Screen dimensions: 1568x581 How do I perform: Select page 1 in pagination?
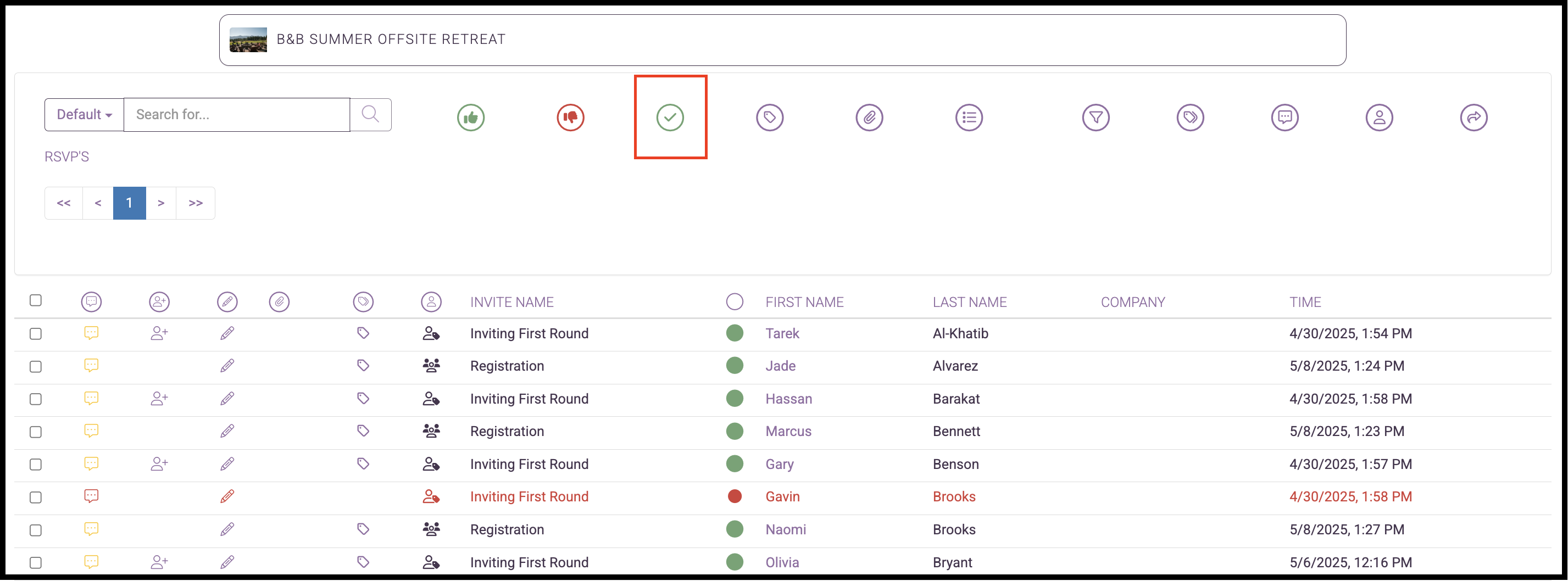tap(129, 203)
